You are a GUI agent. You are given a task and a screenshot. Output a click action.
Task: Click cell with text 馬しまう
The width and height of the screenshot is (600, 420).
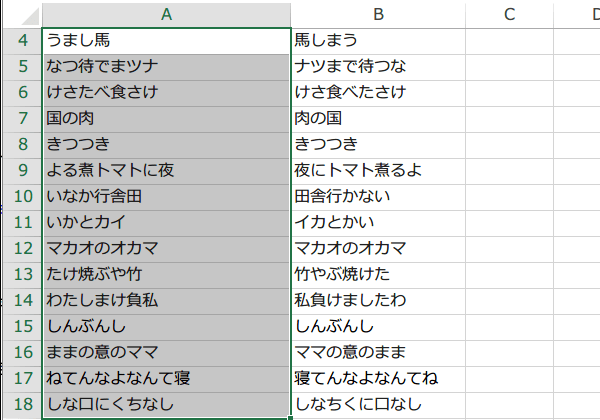click(378, 41)
